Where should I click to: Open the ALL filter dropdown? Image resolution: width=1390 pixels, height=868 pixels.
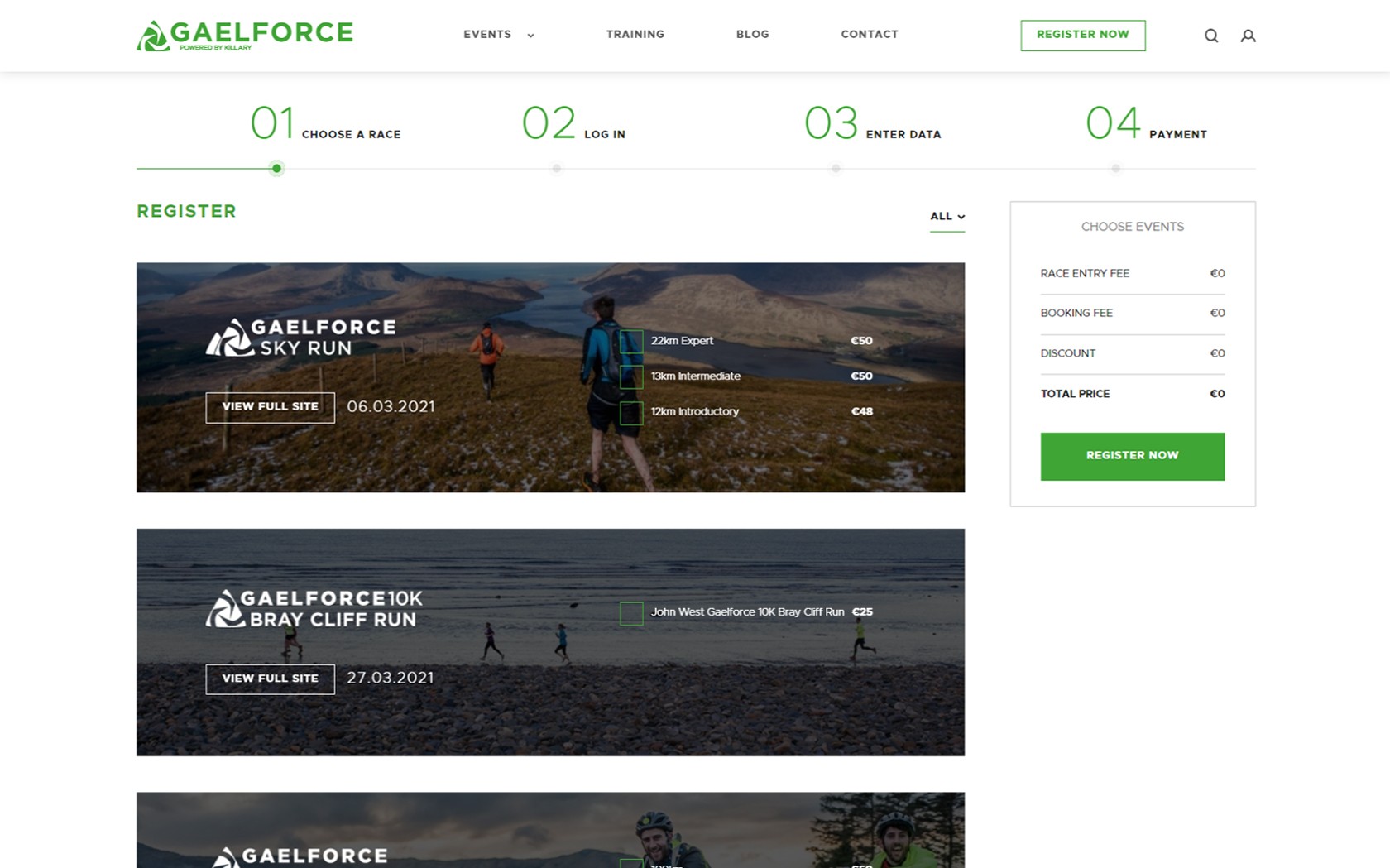[947, 217]
